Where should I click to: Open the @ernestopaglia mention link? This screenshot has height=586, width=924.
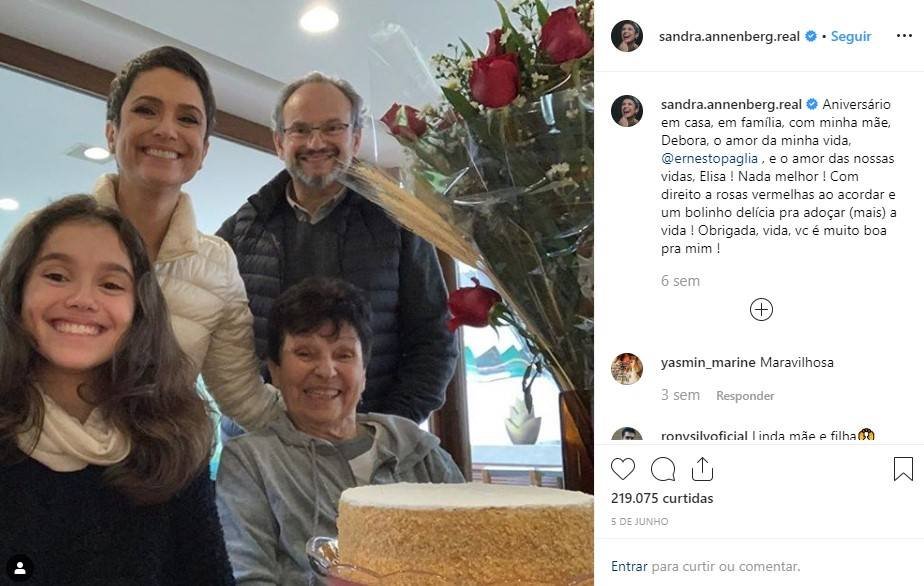[x=710, y=158]
